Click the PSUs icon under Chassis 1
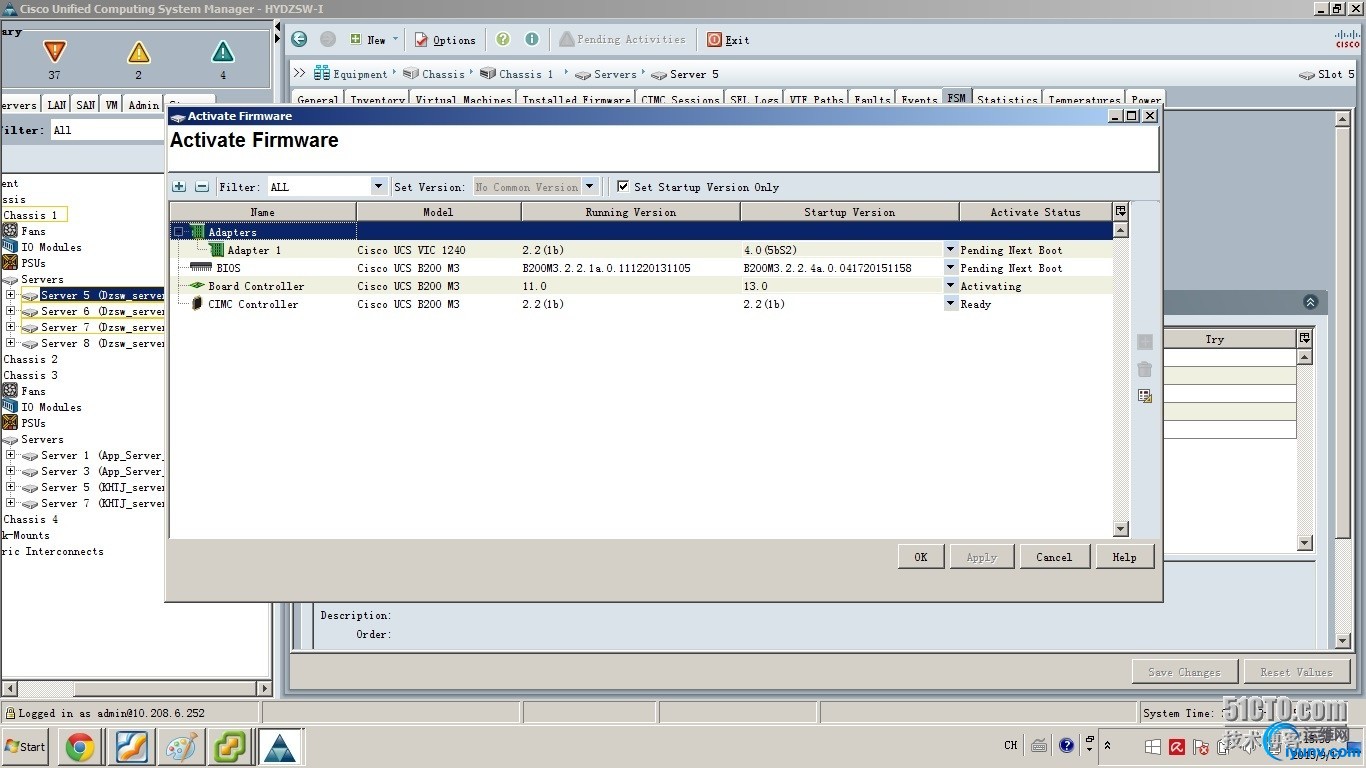 click(10, 263)
